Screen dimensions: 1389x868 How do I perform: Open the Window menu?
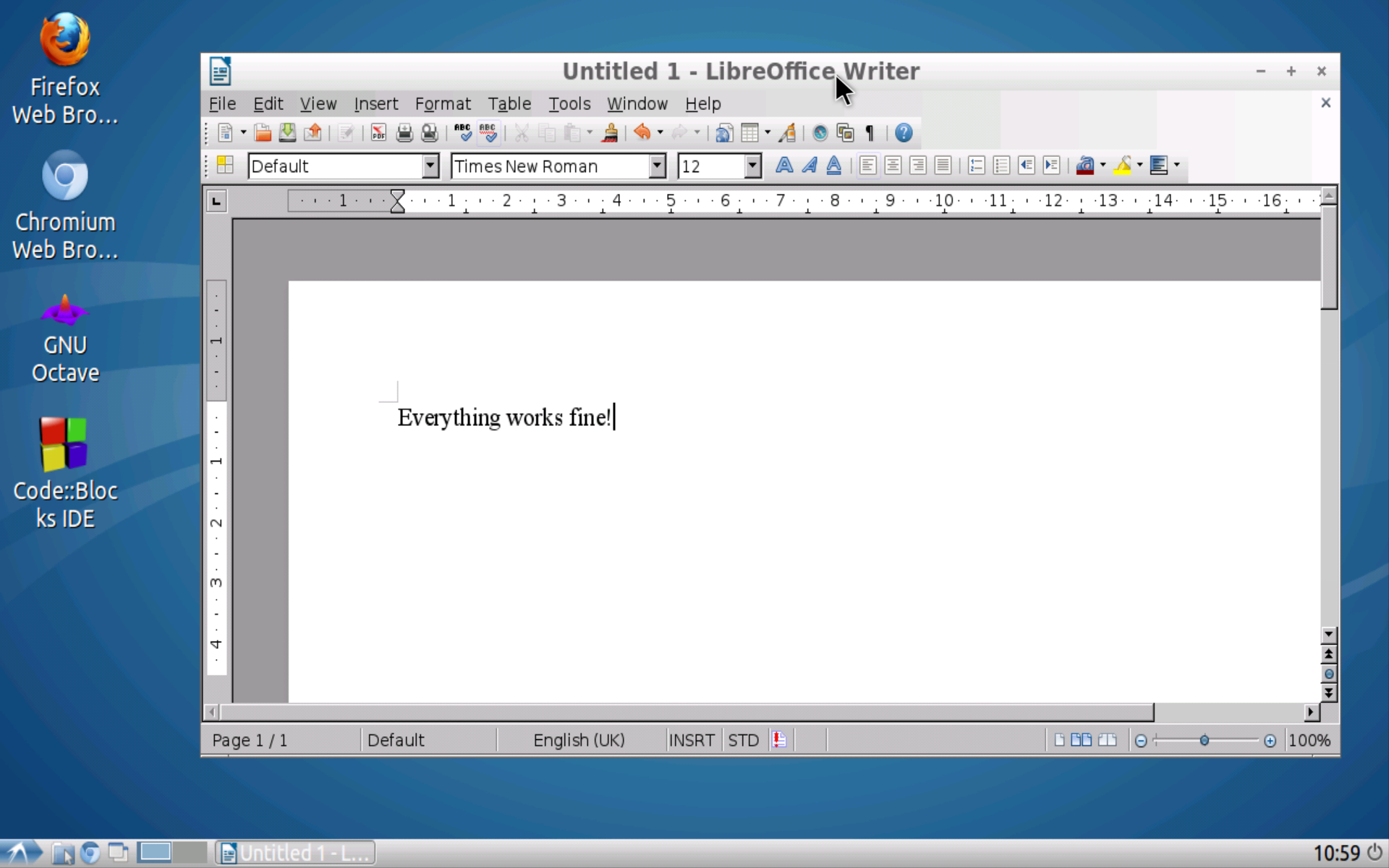click(x=637, y=103)
